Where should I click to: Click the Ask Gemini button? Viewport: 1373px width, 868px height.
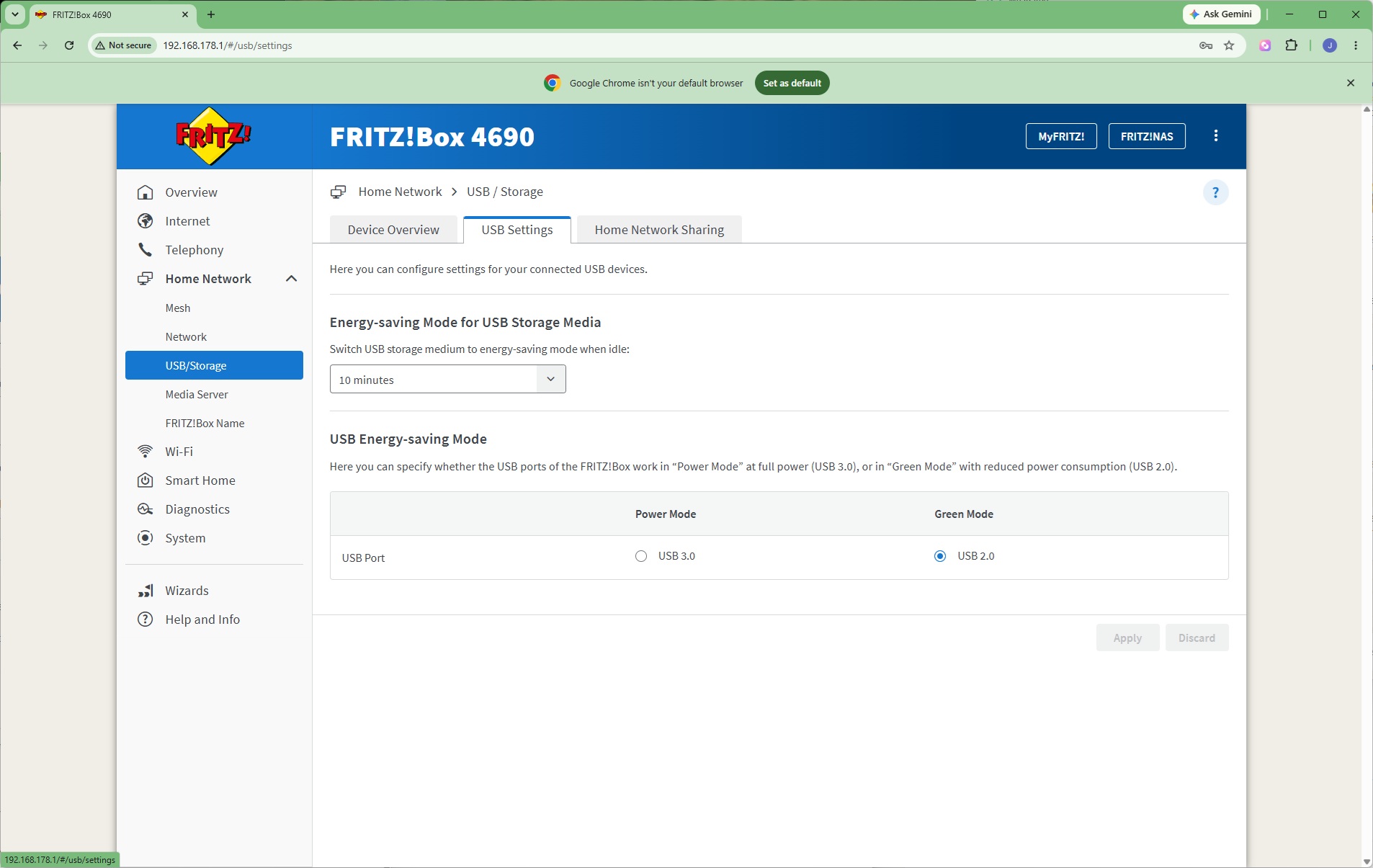(x=1222, y=14)
